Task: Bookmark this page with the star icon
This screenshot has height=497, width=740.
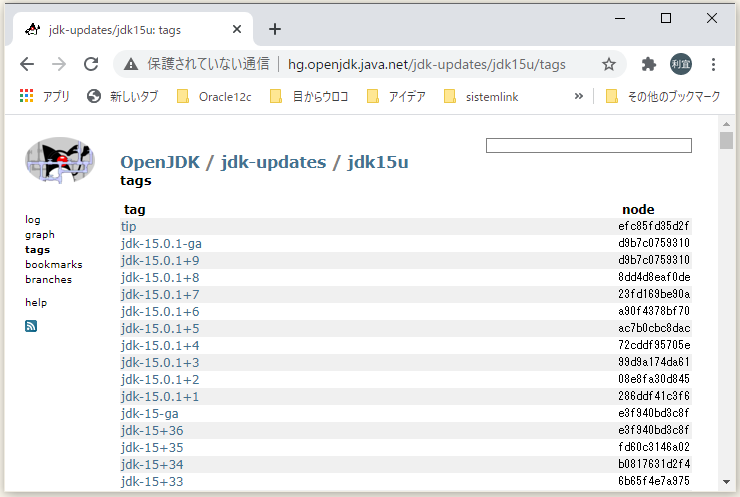Action: (609, 64)
